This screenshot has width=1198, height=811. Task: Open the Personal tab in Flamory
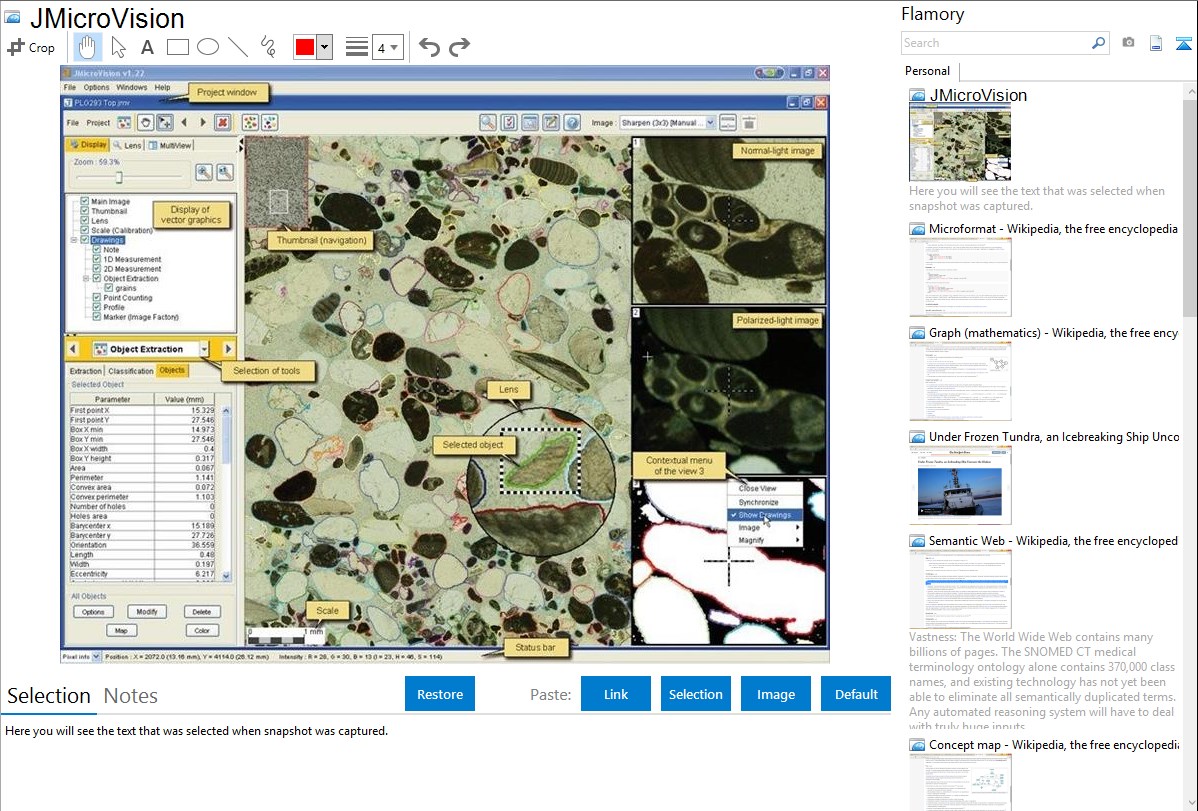pyautogui.click(x=928, y=71)
